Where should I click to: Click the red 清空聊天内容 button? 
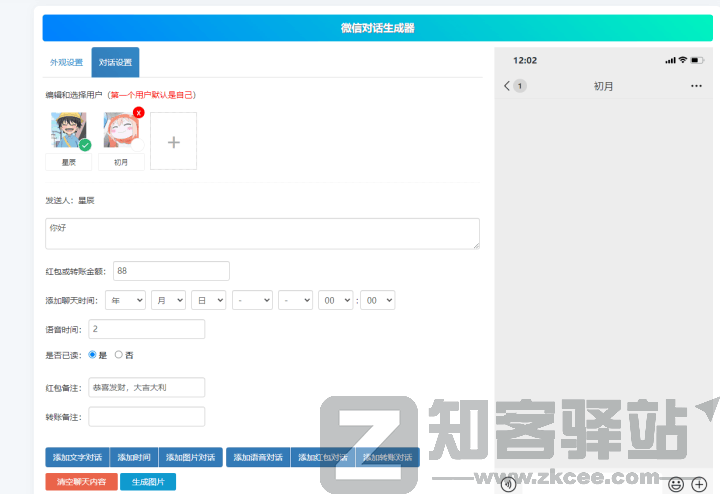click(81, 482)
